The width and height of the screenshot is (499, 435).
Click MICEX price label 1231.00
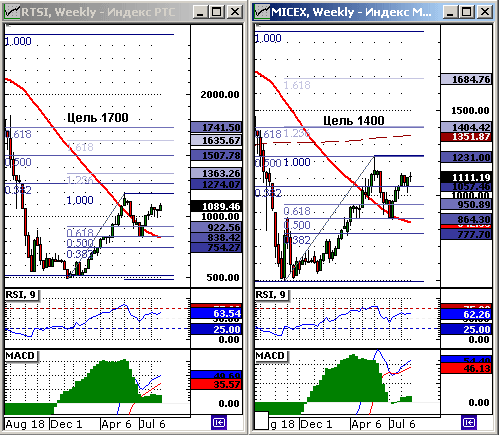pyautogui.click(x=466, y=157)
